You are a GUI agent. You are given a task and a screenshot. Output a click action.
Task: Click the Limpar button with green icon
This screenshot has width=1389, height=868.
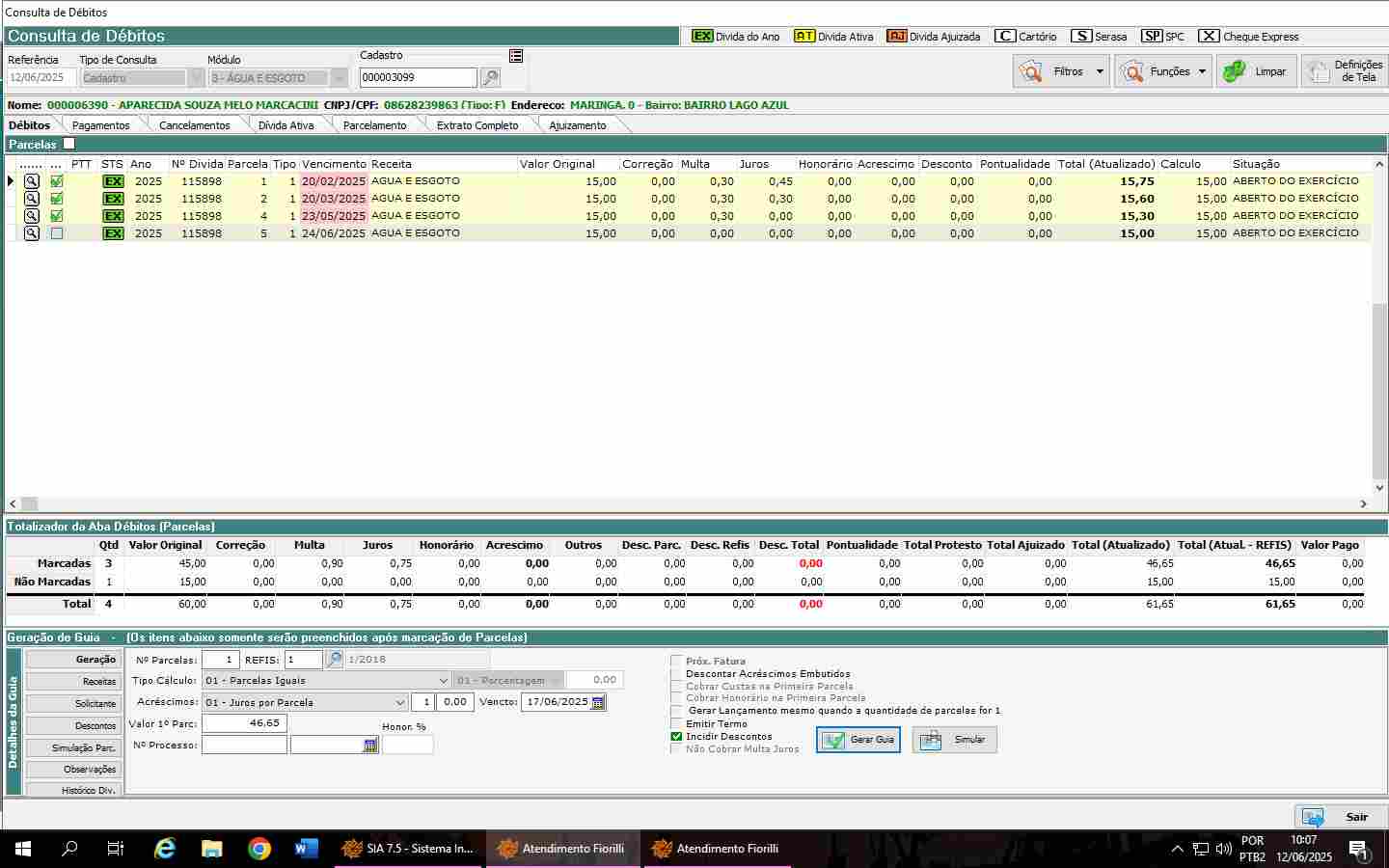pyautogui.click(x=1255, y=71)
